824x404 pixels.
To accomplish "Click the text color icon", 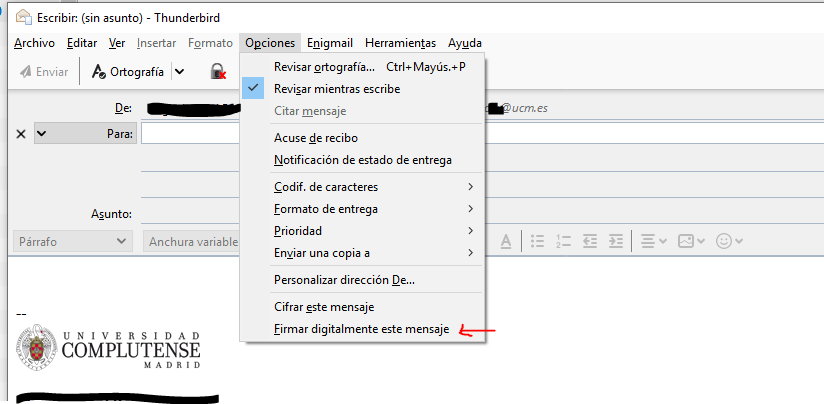I will (x=506, y=241).
